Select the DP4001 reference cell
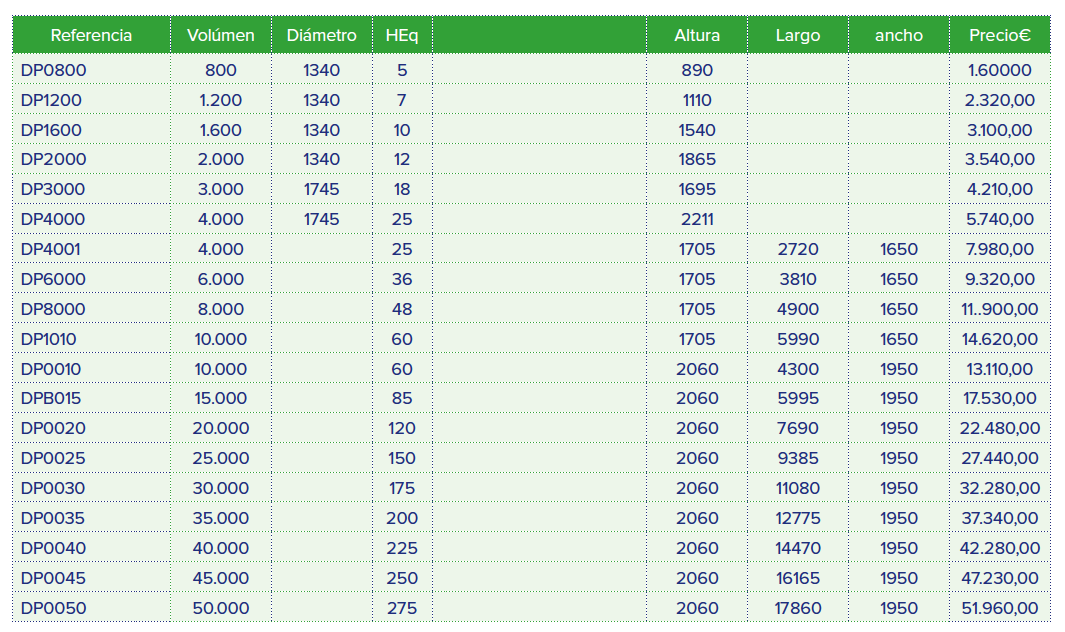Image resolution: width=1065 pixels, height=632 pixels. click(53, 249)
